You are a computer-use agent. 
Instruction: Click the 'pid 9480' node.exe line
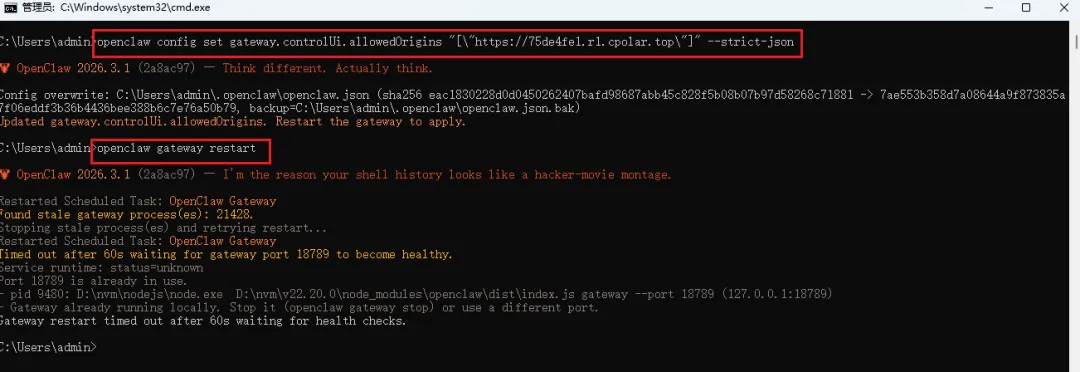click(x=416, y=294)
